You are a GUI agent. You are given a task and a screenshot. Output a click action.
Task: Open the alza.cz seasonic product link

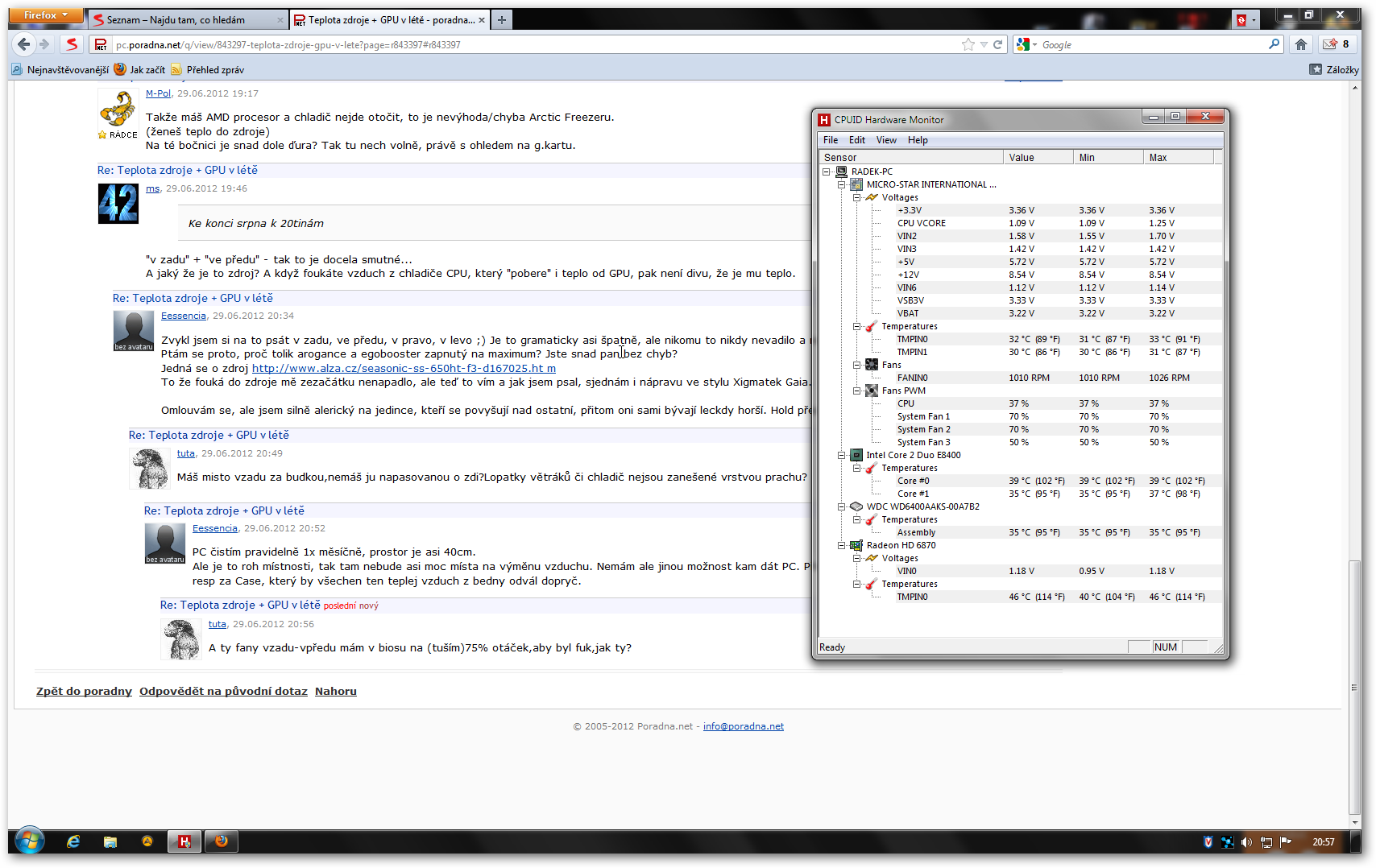[x=404, y=368]
